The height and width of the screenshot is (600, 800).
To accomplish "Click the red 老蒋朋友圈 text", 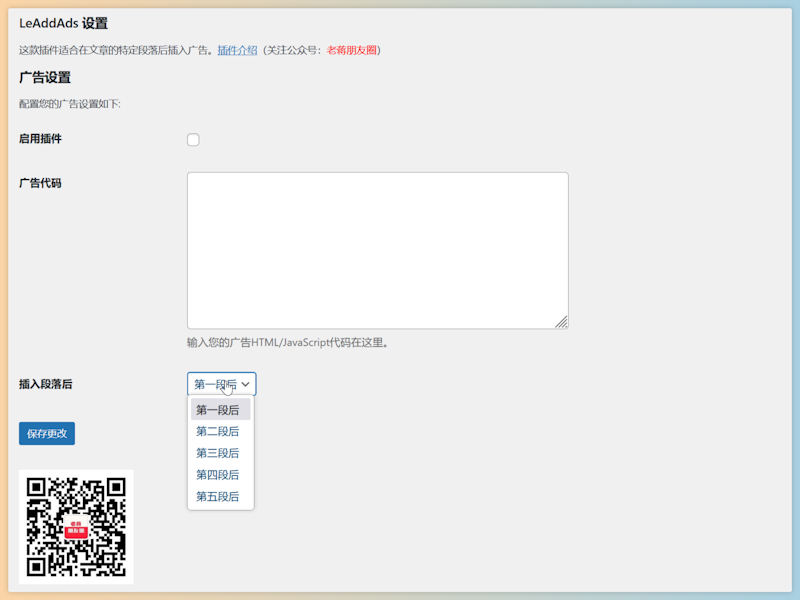I will click(x=351, y=50).
